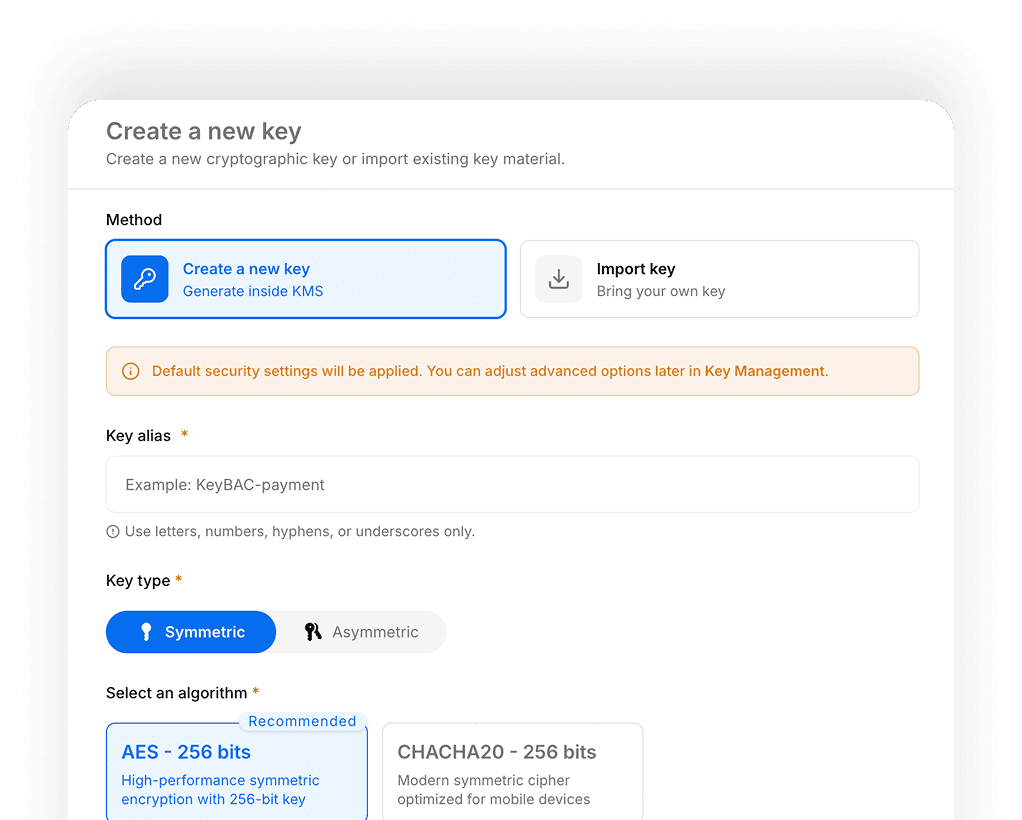
Task: Select the Create a new key method card
Action: pyautogui.click(x=306, y=279)
